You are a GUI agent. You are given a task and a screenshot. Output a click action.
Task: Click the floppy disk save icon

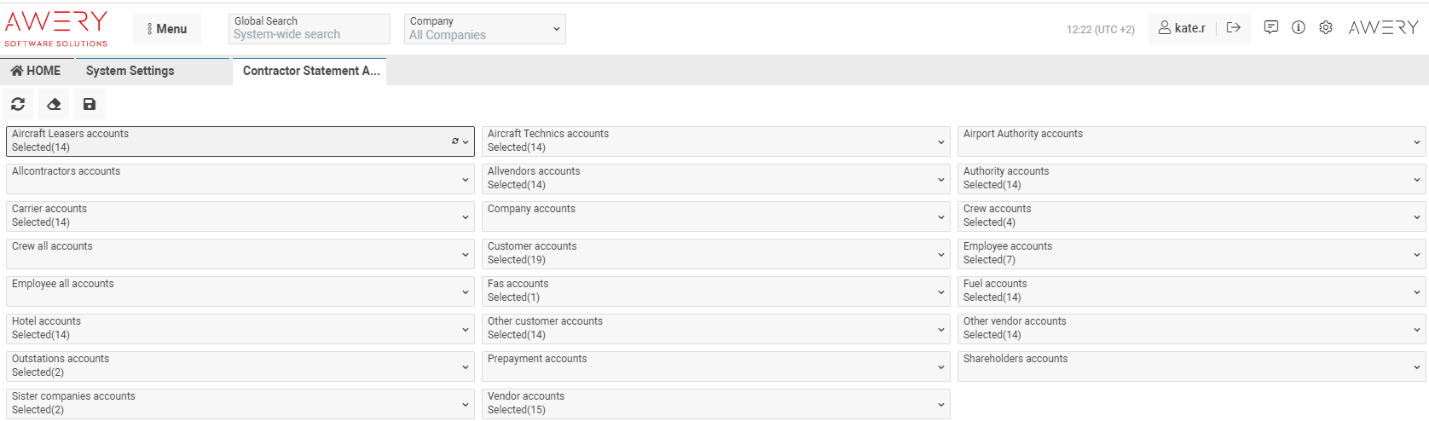click(x=89, y=104)
